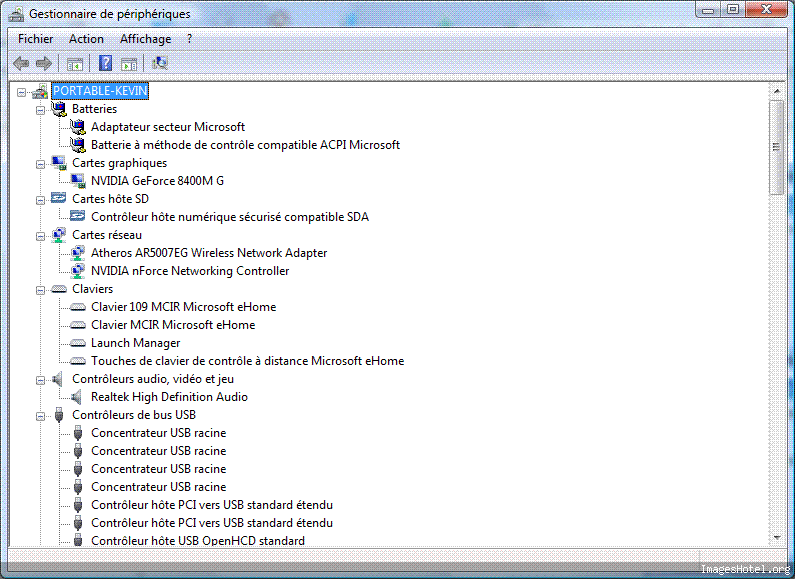Click the Cartes hôte SD category icon
This screenshot has height=579, width=795.
59,199
